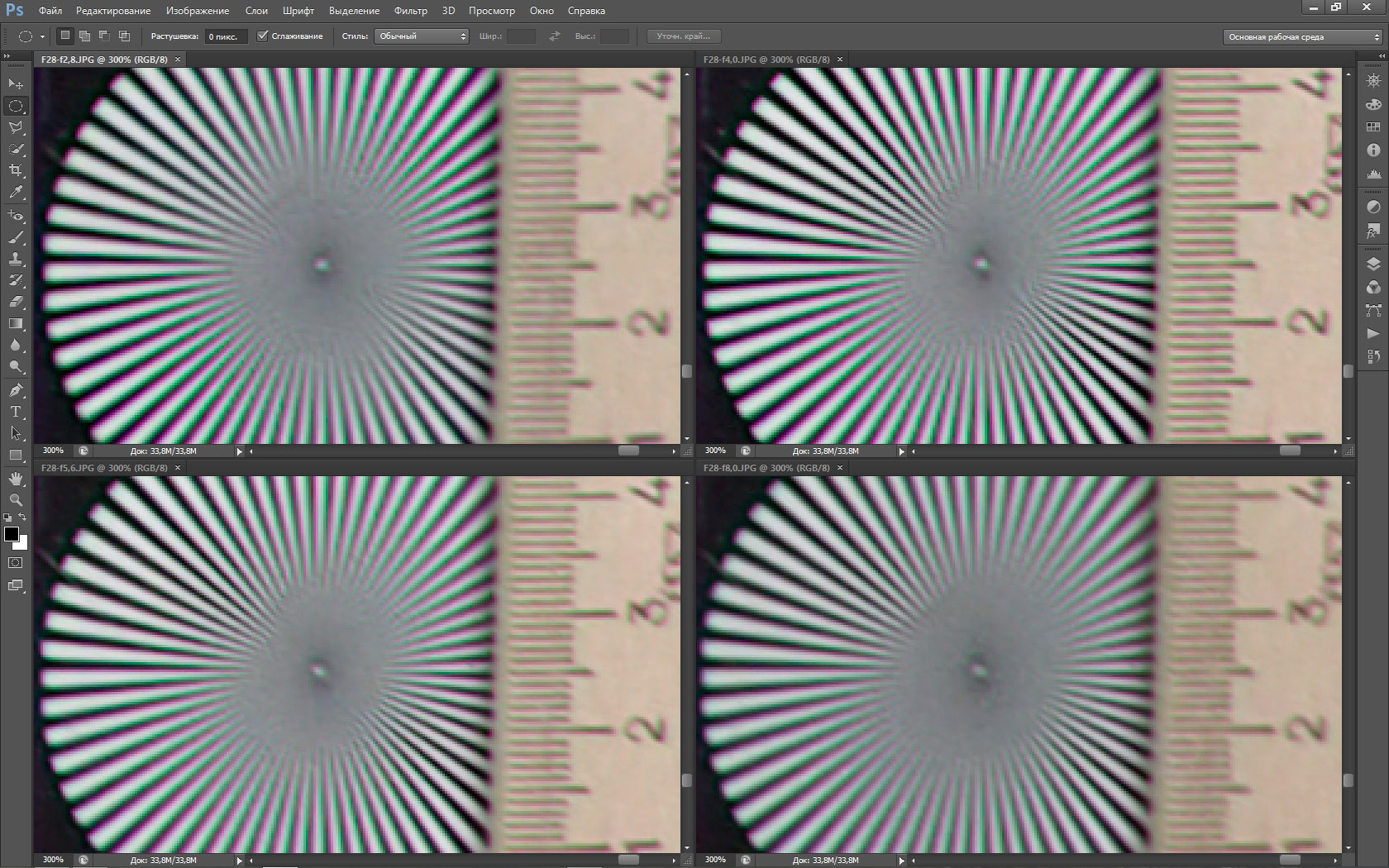Select the History Brush tool
This screenshot has height=868, width=1389.
[x=16, y=280]
